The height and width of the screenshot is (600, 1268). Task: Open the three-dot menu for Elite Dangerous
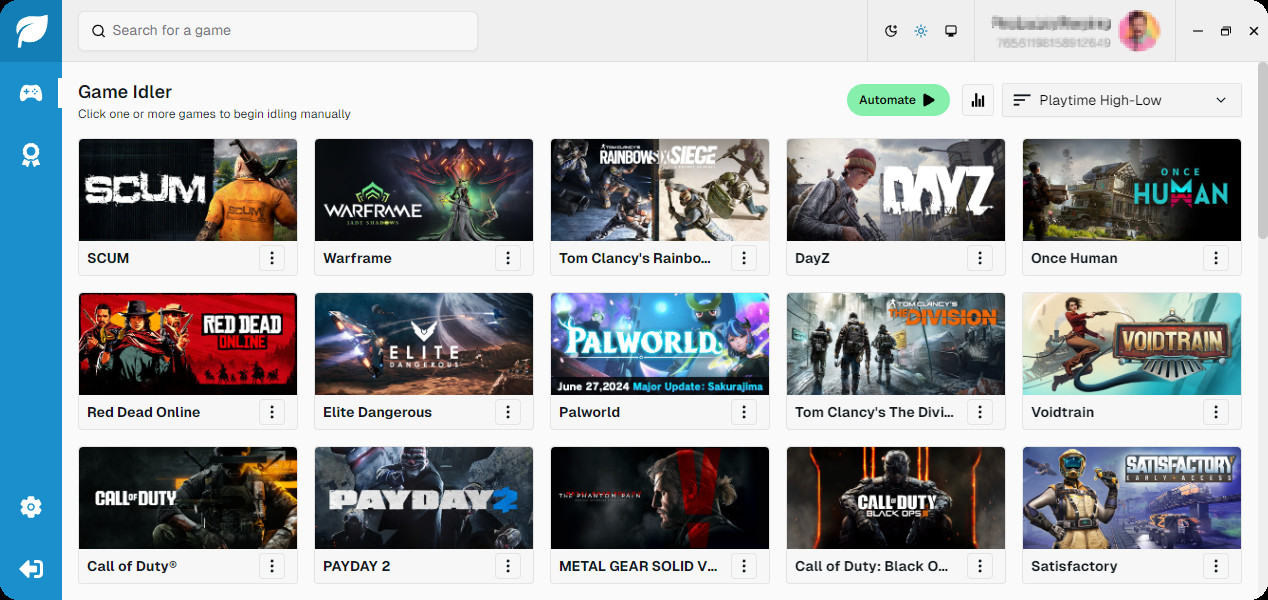click(508, 412)
